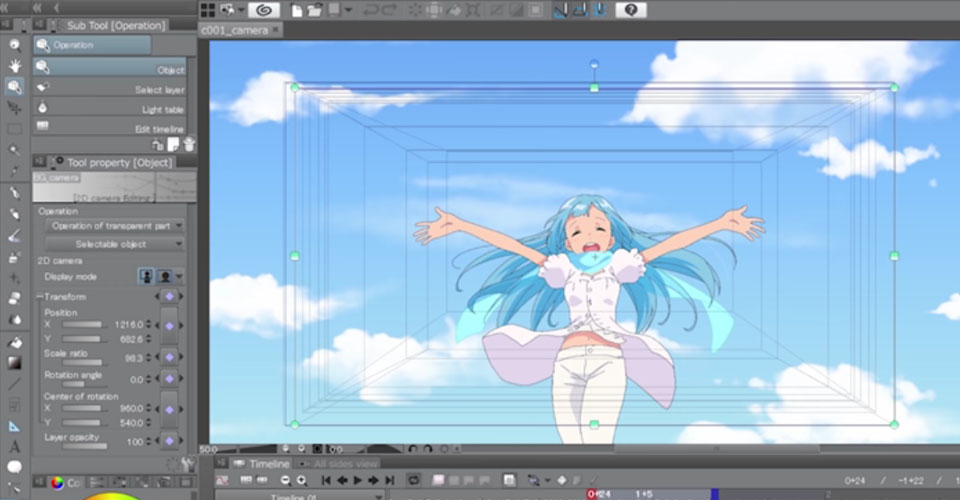Open the Tool property [Object] palette tab
Image resolution: width=960 pixels, height=500 pixels.
coord(114,162)
